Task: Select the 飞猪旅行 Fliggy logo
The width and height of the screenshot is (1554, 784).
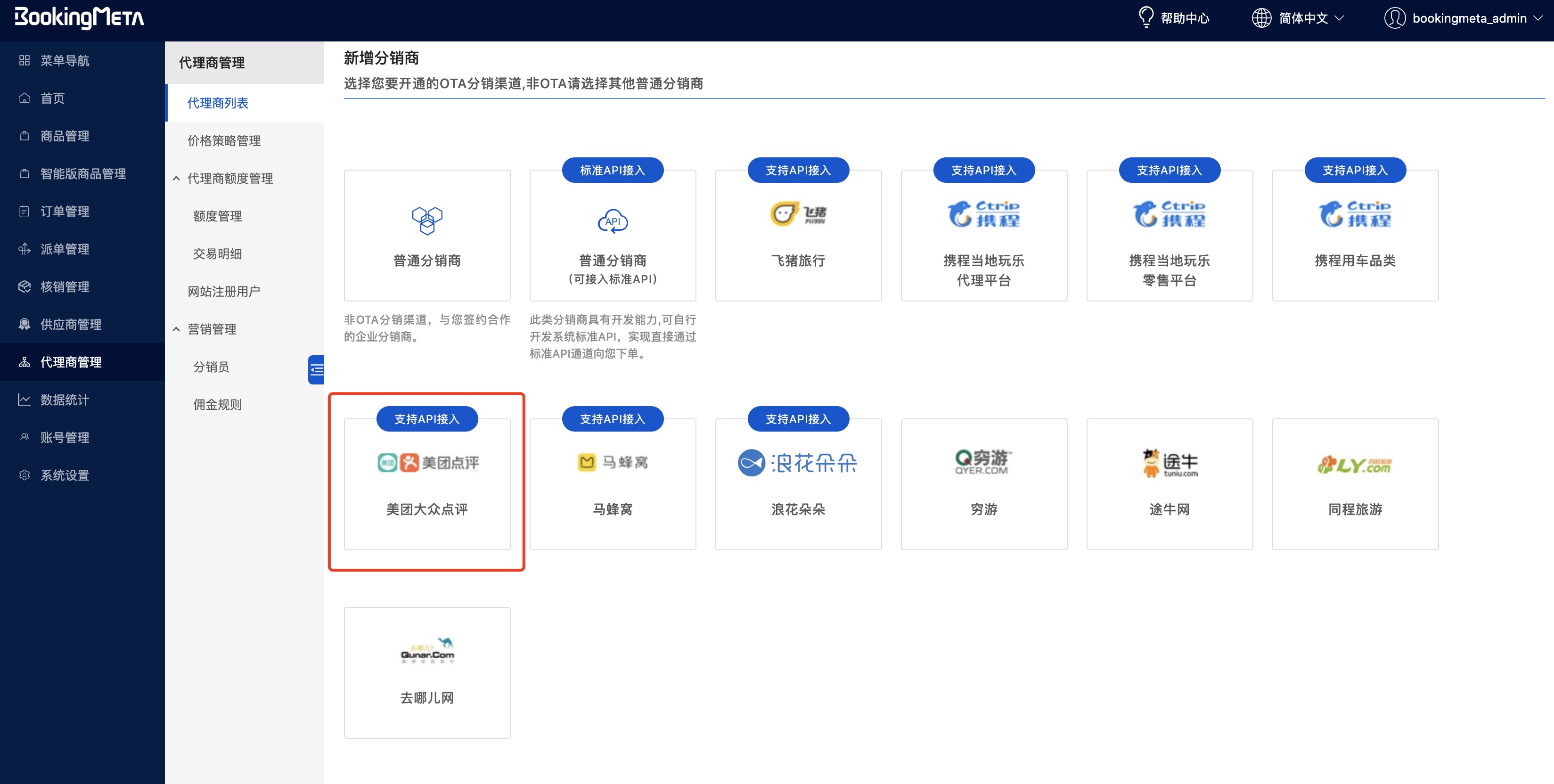Action: 798,214
